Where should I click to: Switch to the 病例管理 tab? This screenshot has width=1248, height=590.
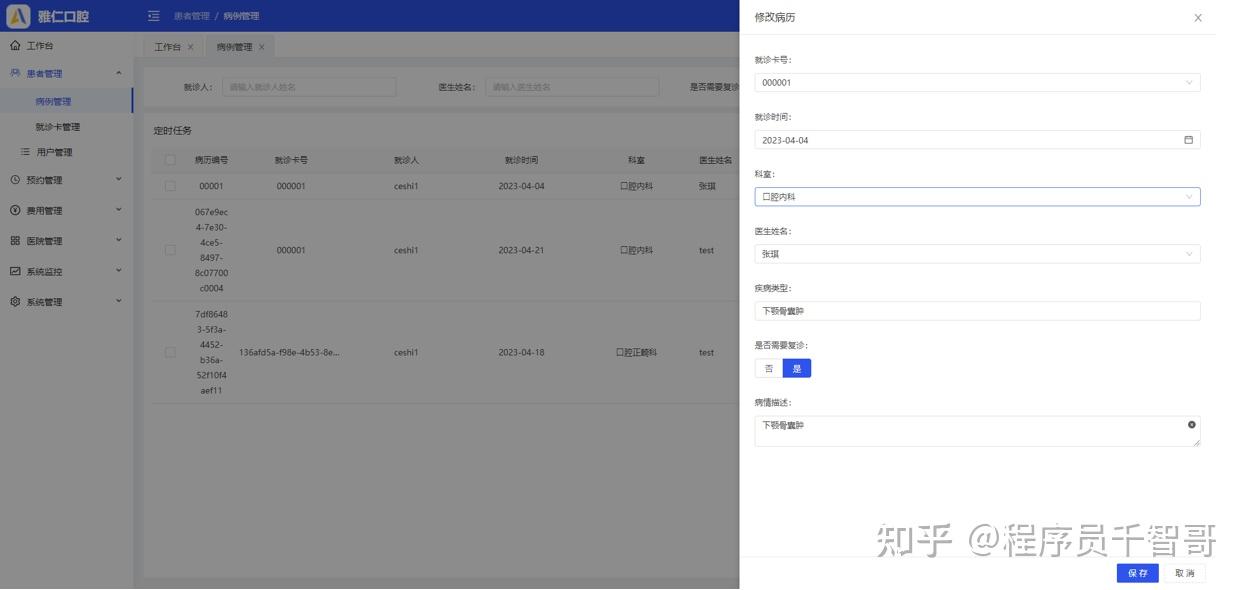pos(234,47)
